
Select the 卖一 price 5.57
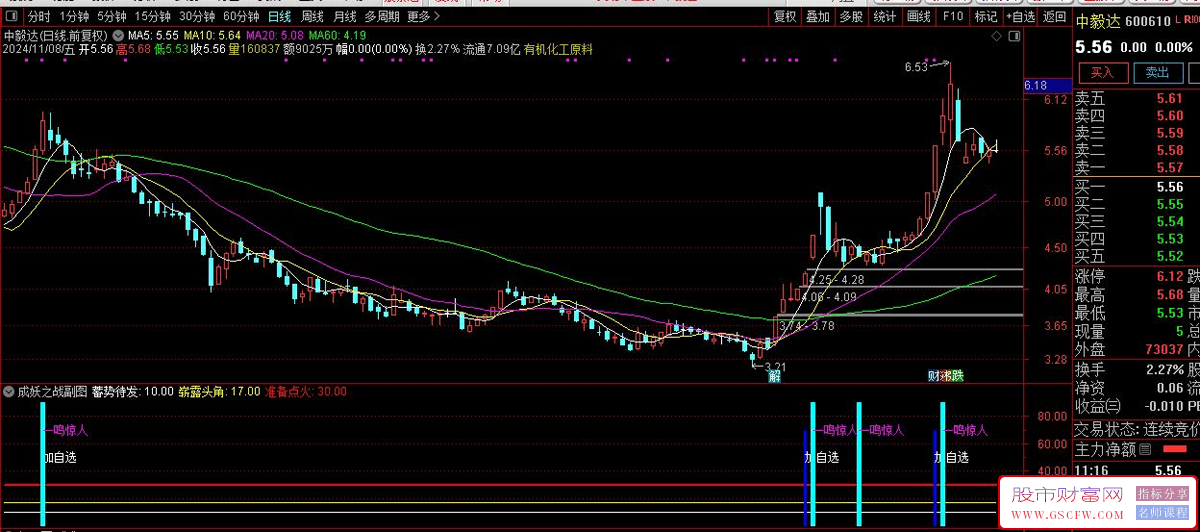tap(1169, 167)
